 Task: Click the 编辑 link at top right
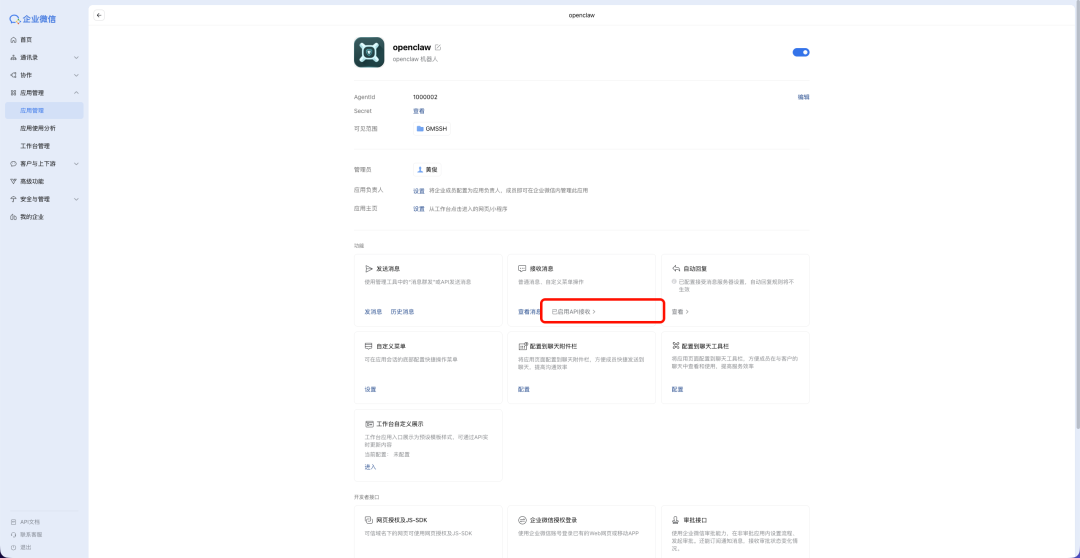[804, 97]
